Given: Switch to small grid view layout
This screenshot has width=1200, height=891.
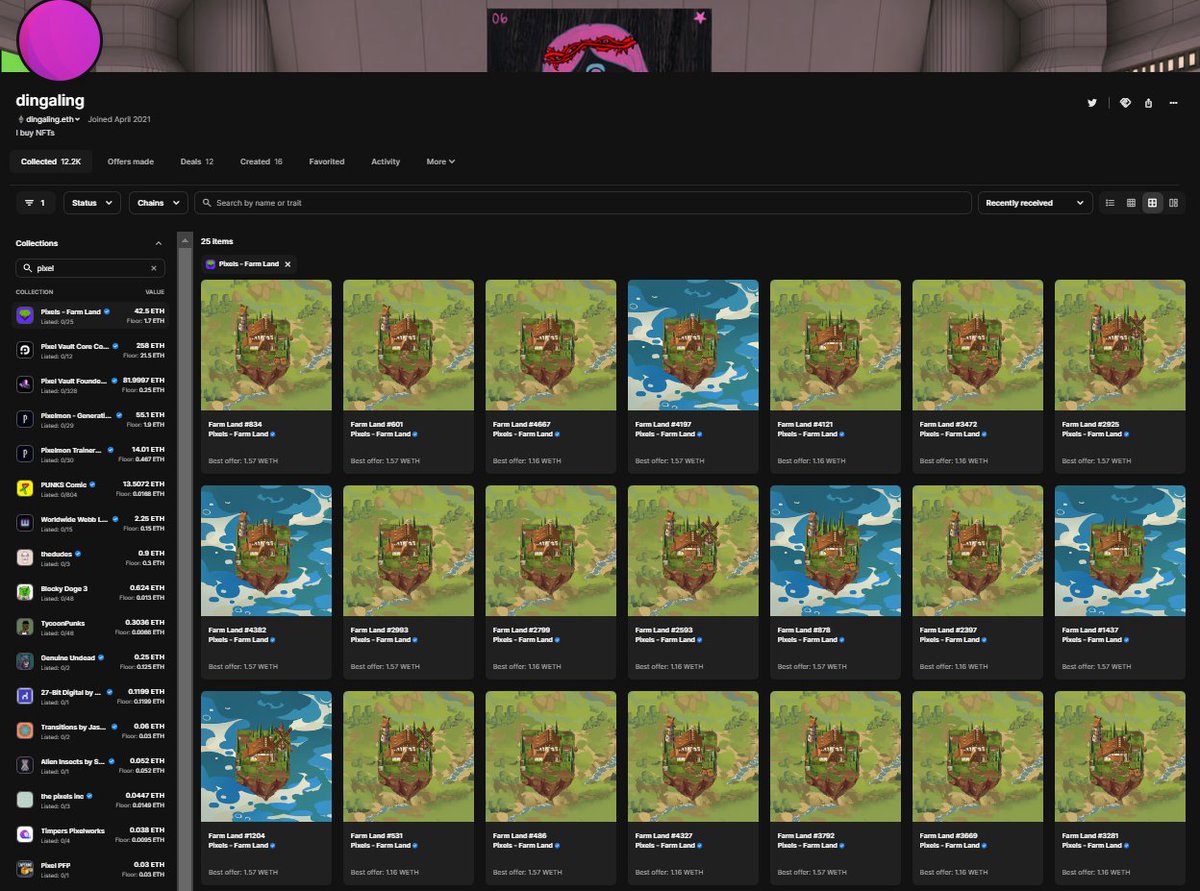Looking at the screenshot, I should [1131, 203].
